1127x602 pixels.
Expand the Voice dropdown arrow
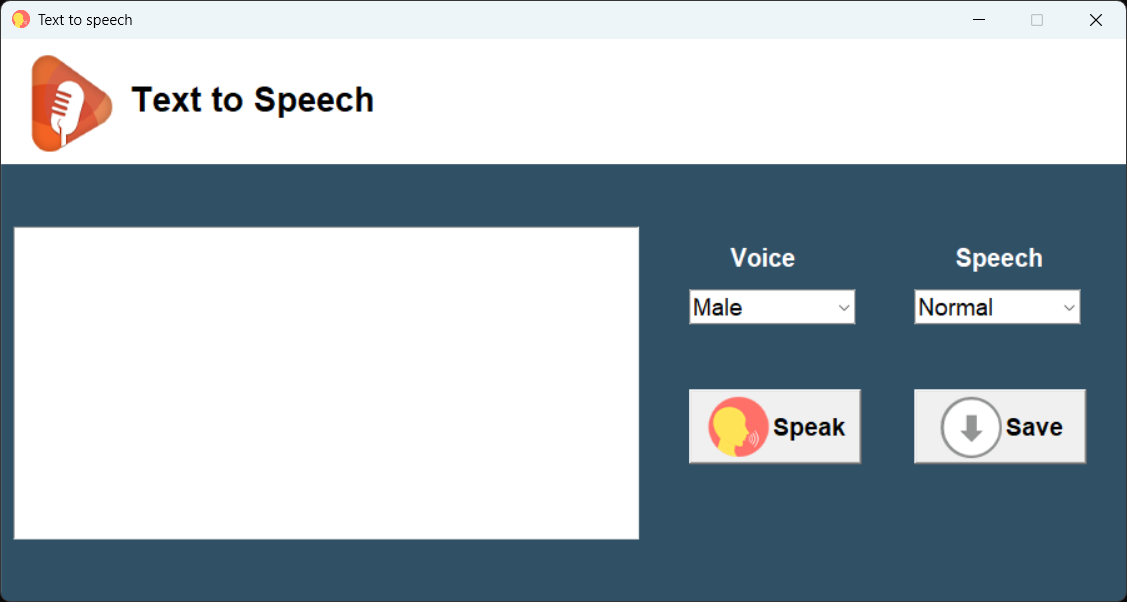click(844, 307)
